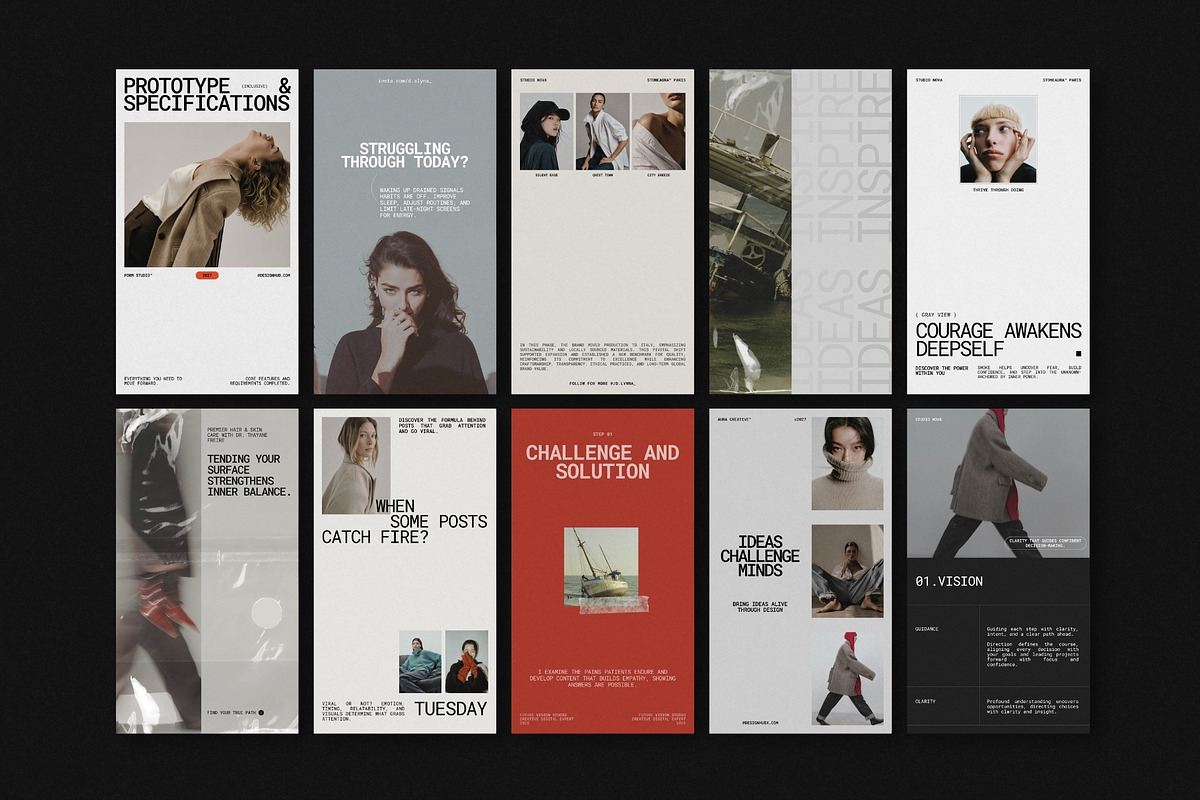Select the "QUIET TOWN" photo of the white shirt

(x=602, y=131)
